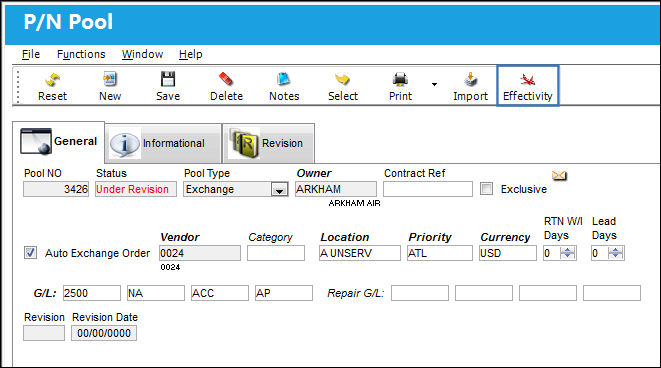Click the Category input field

pos(276,253)
